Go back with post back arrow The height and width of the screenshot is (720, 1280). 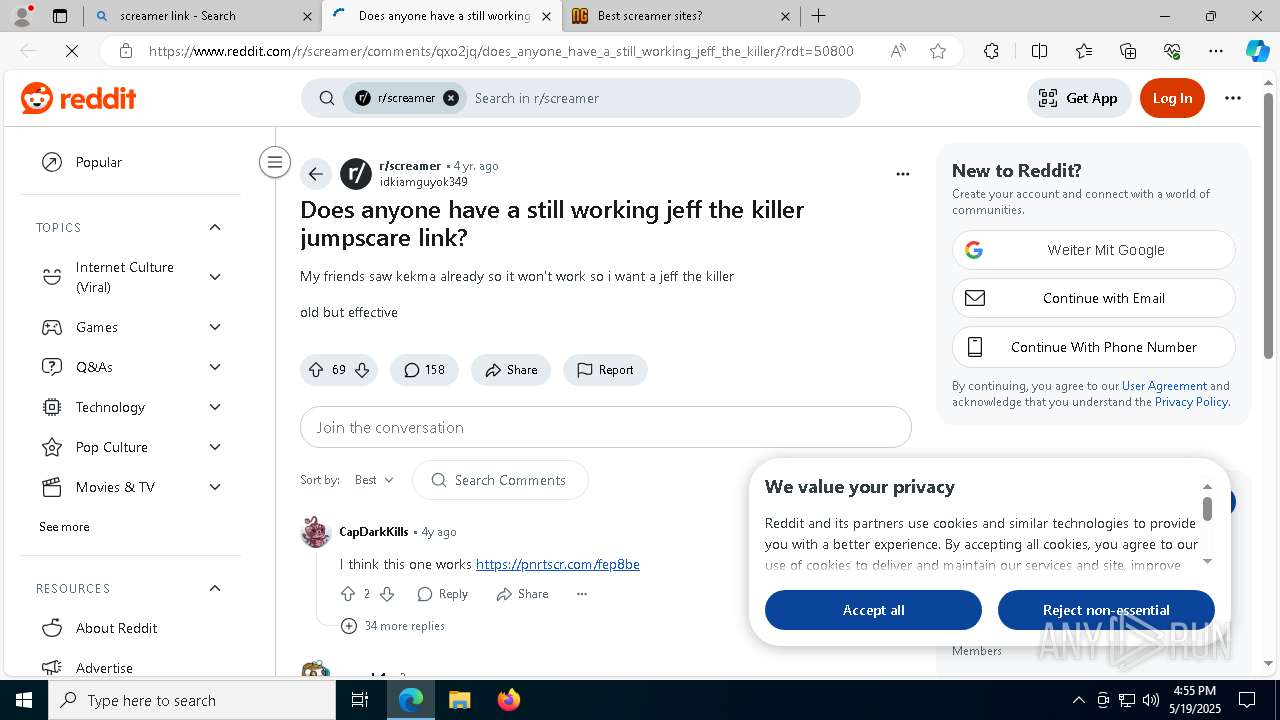tap(316, 174)
